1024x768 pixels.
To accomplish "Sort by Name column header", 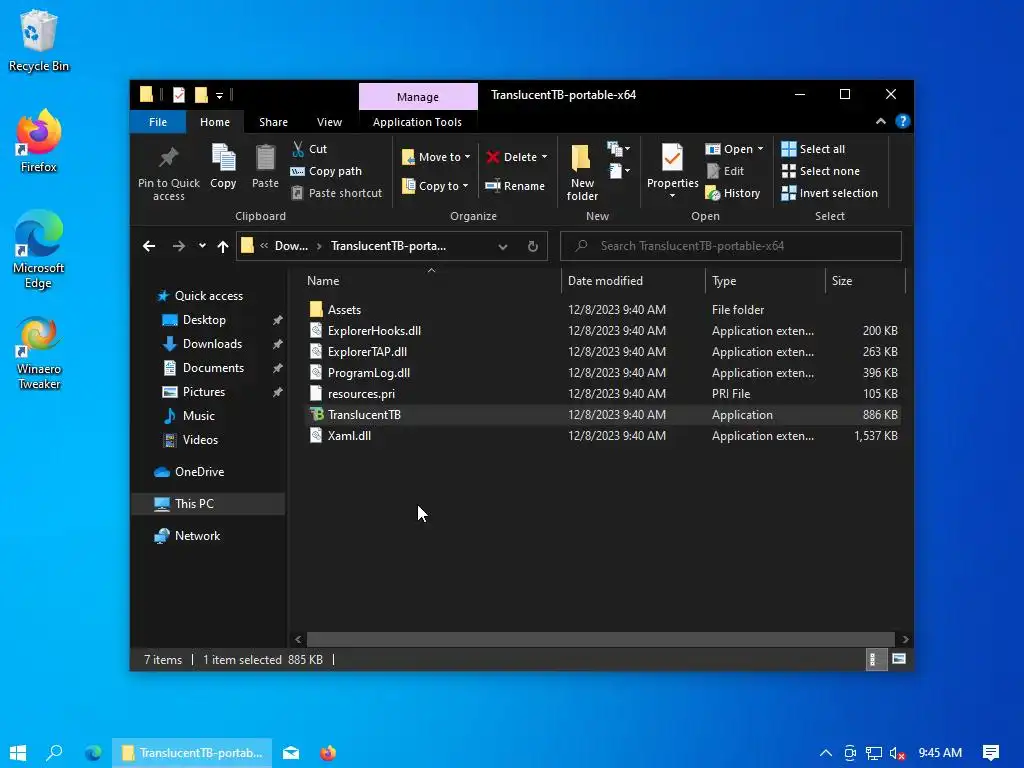I will 323,281.
